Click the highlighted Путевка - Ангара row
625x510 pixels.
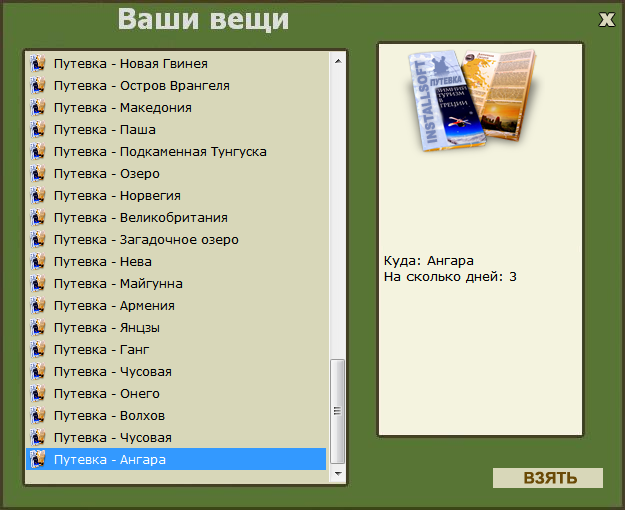click(x=176, y=459)
